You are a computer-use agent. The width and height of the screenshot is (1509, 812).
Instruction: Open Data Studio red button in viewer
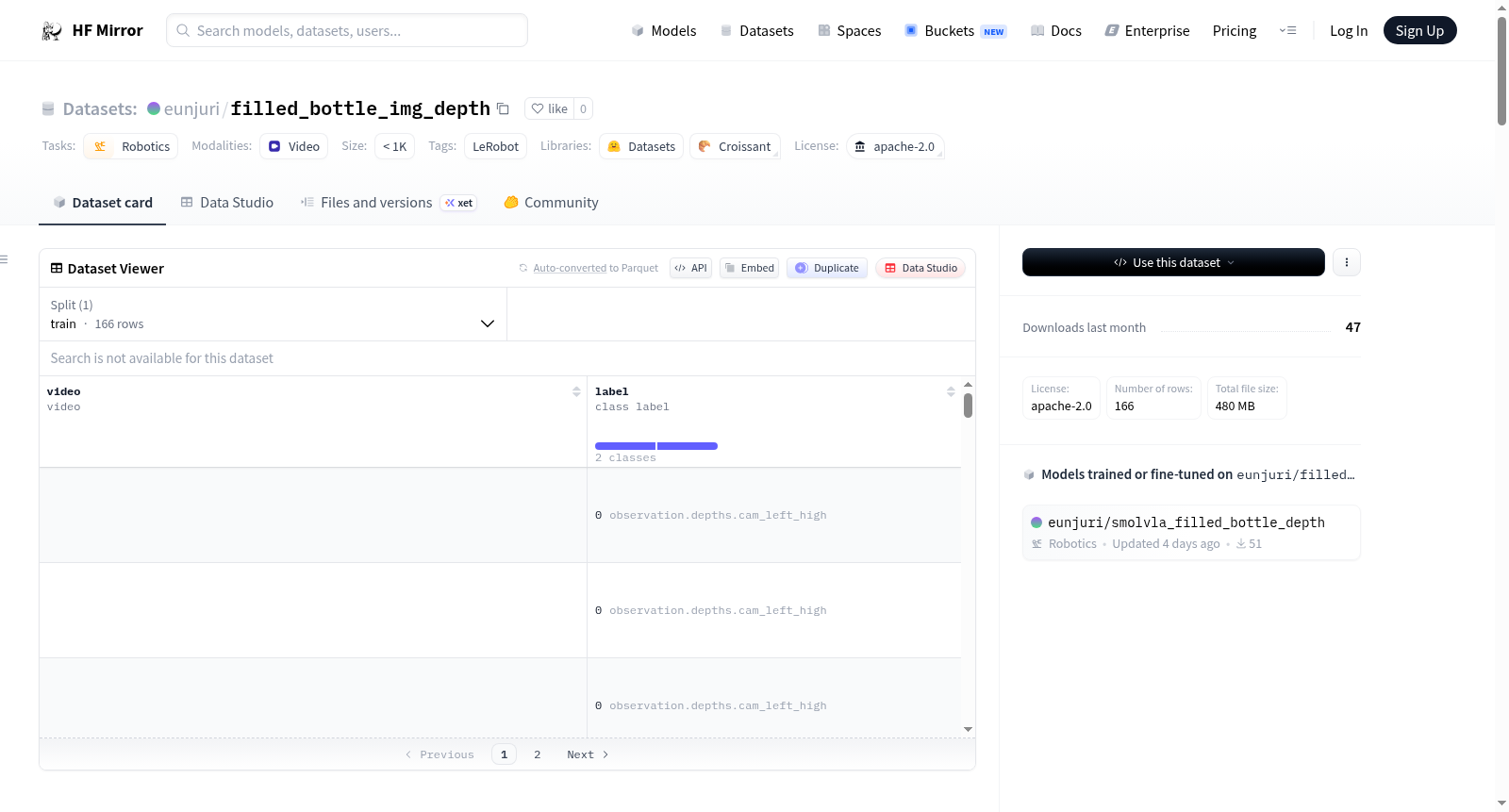point(920,268)
